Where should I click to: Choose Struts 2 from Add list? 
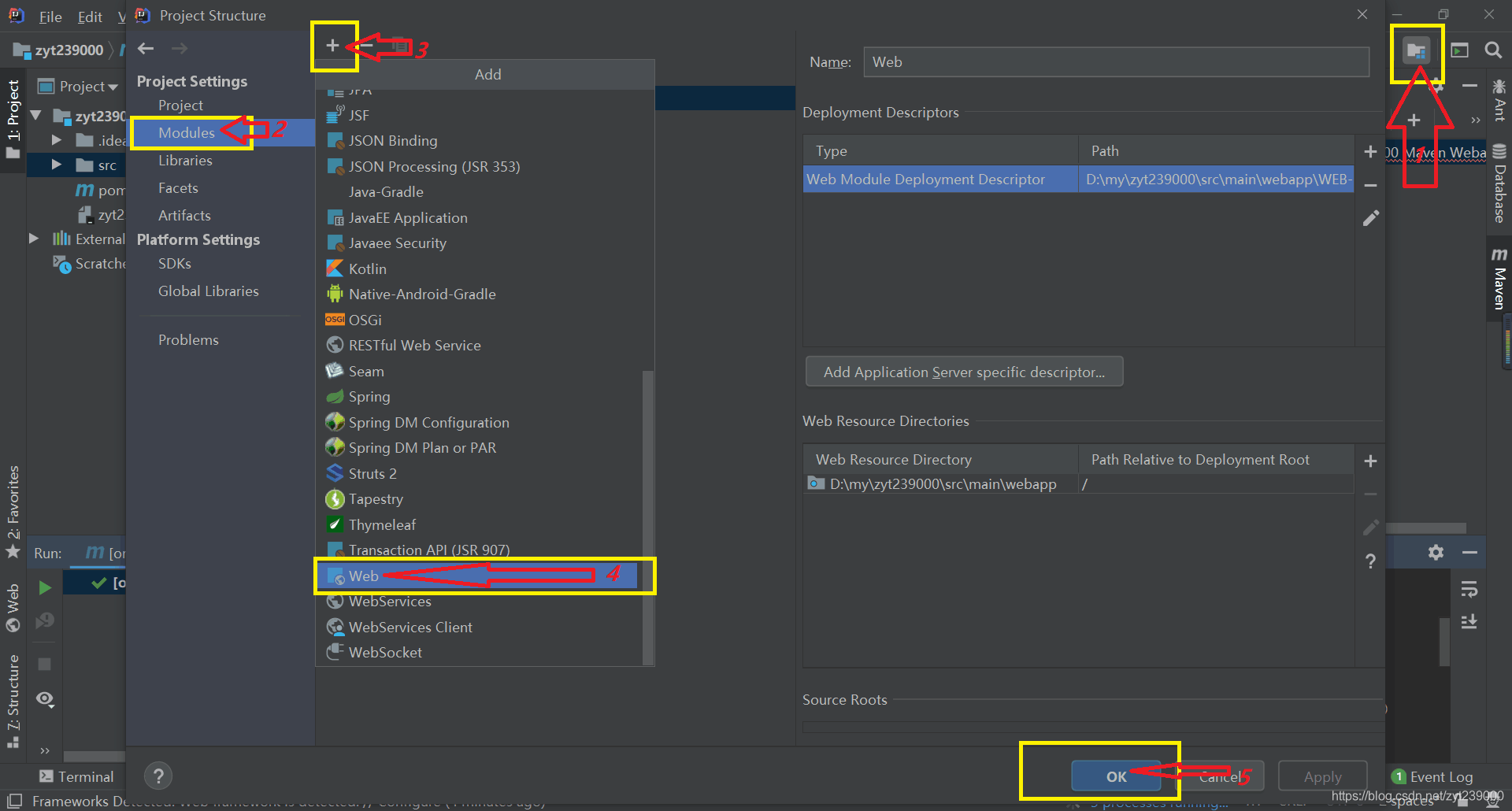click(x=479, y=473)
